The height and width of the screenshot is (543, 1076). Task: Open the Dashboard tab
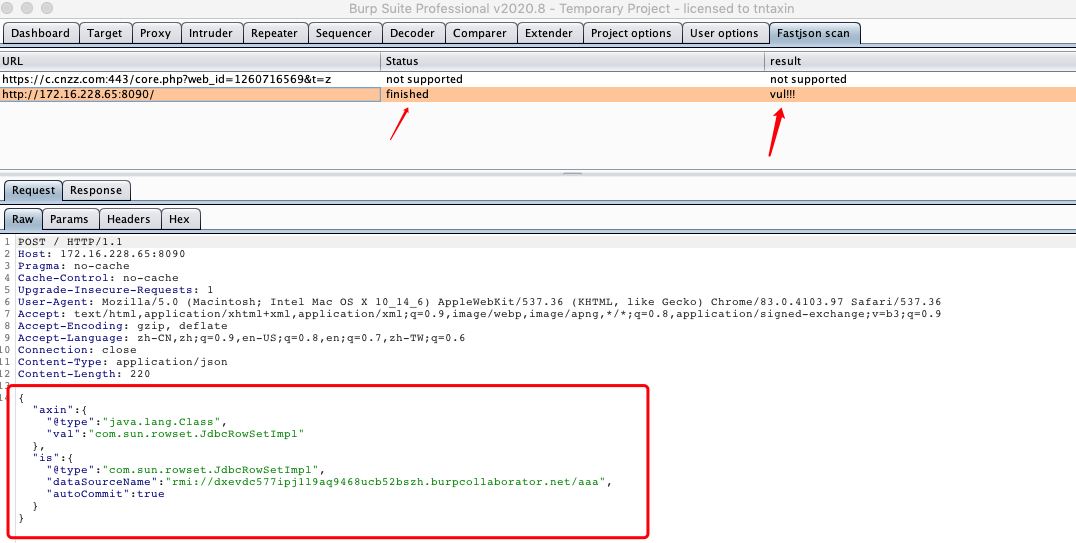click(x=40, y=33)
